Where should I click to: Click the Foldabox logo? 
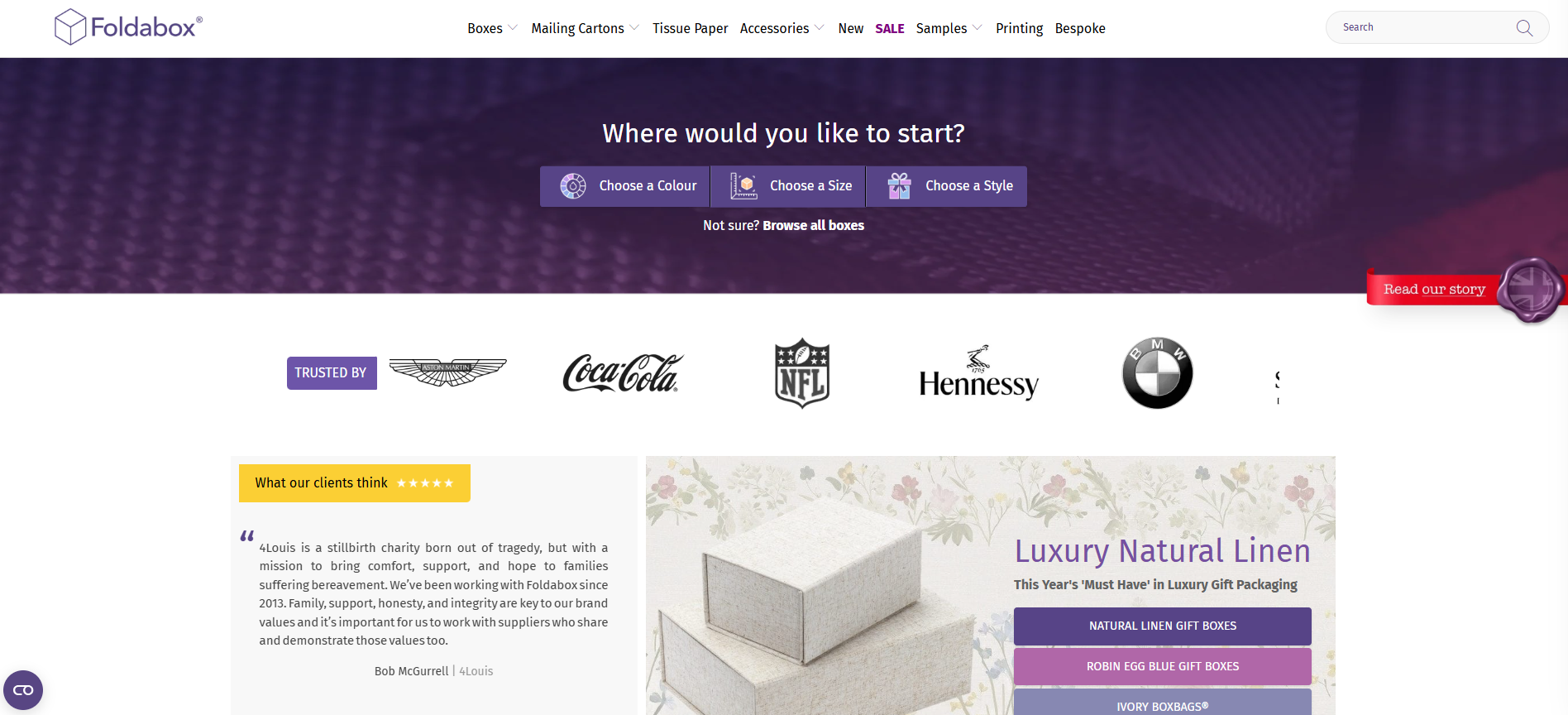point(128,27)
